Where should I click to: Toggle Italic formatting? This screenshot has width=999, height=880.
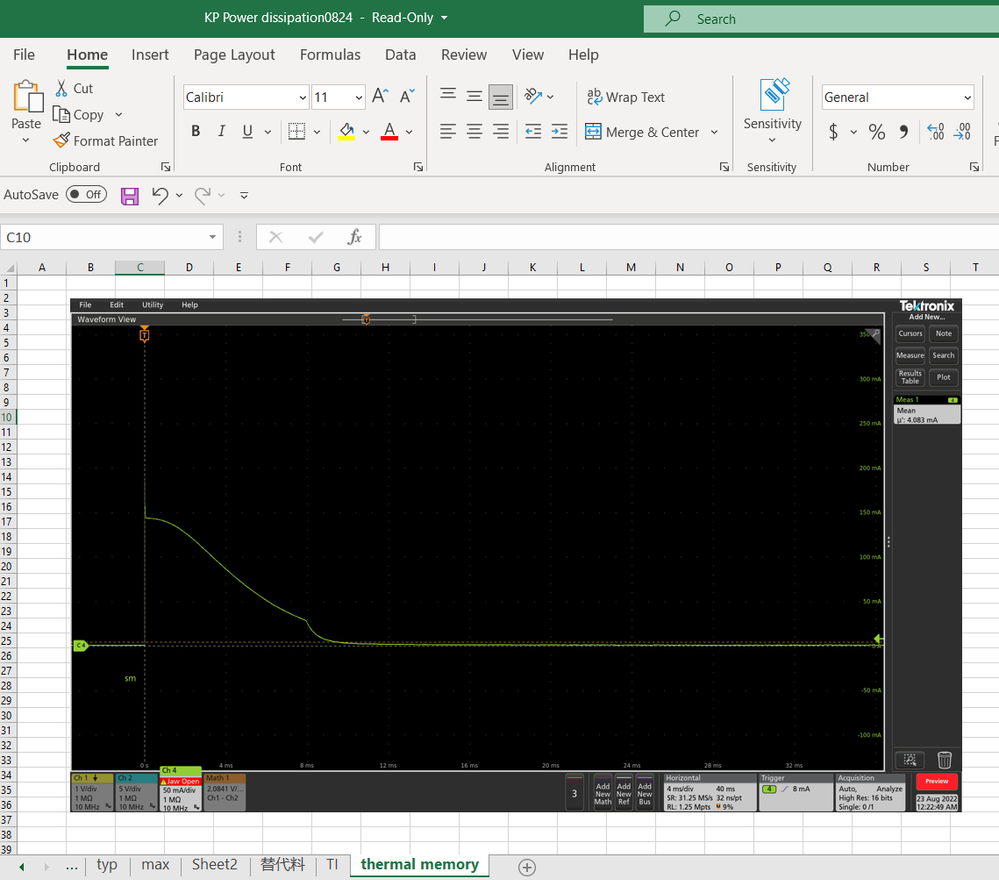(221, 131)
